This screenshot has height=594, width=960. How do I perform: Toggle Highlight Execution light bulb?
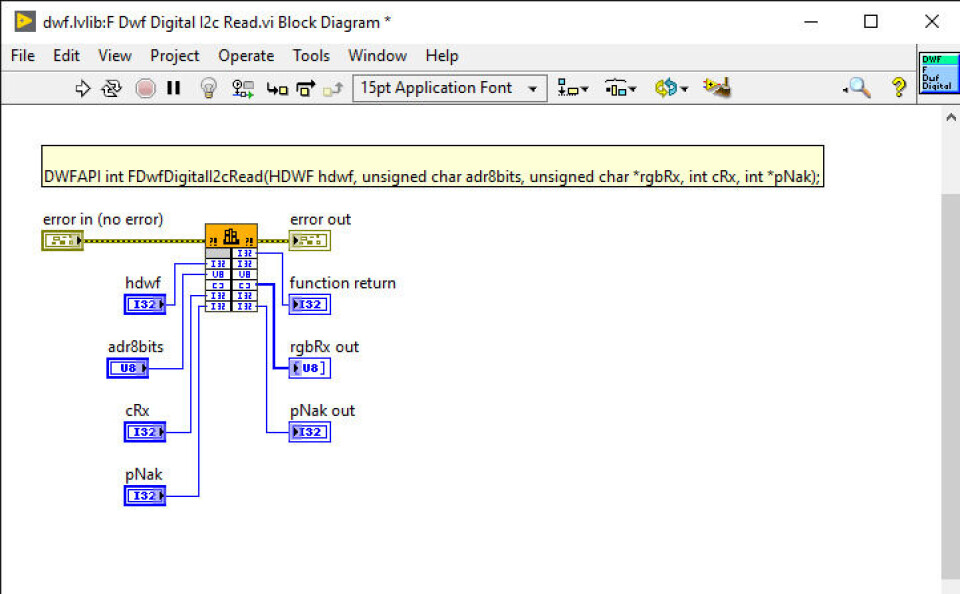pyautogui.click(x=209, y=88)
